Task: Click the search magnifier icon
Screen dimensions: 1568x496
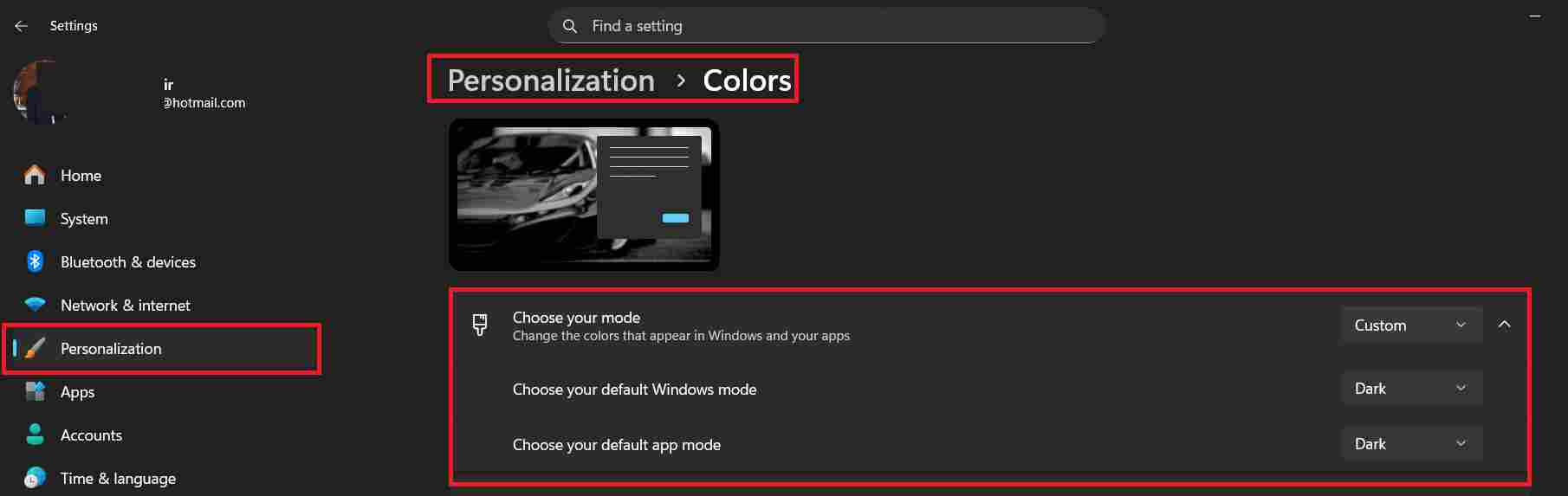Action: coord(570,26)
